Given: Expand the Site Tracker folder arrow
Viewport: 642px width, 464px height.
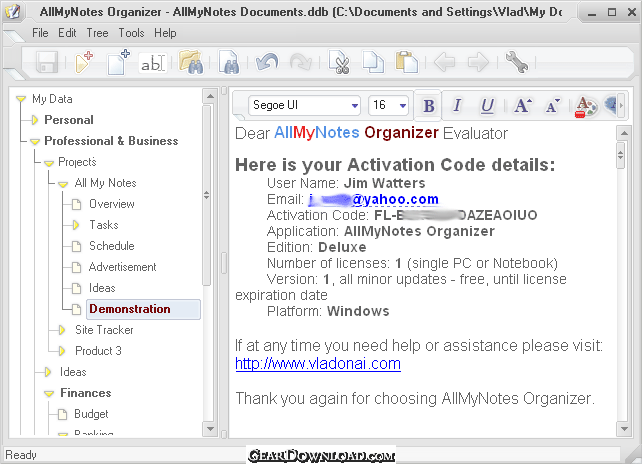Looking at the screenshot, I should [x=62, y=330].
